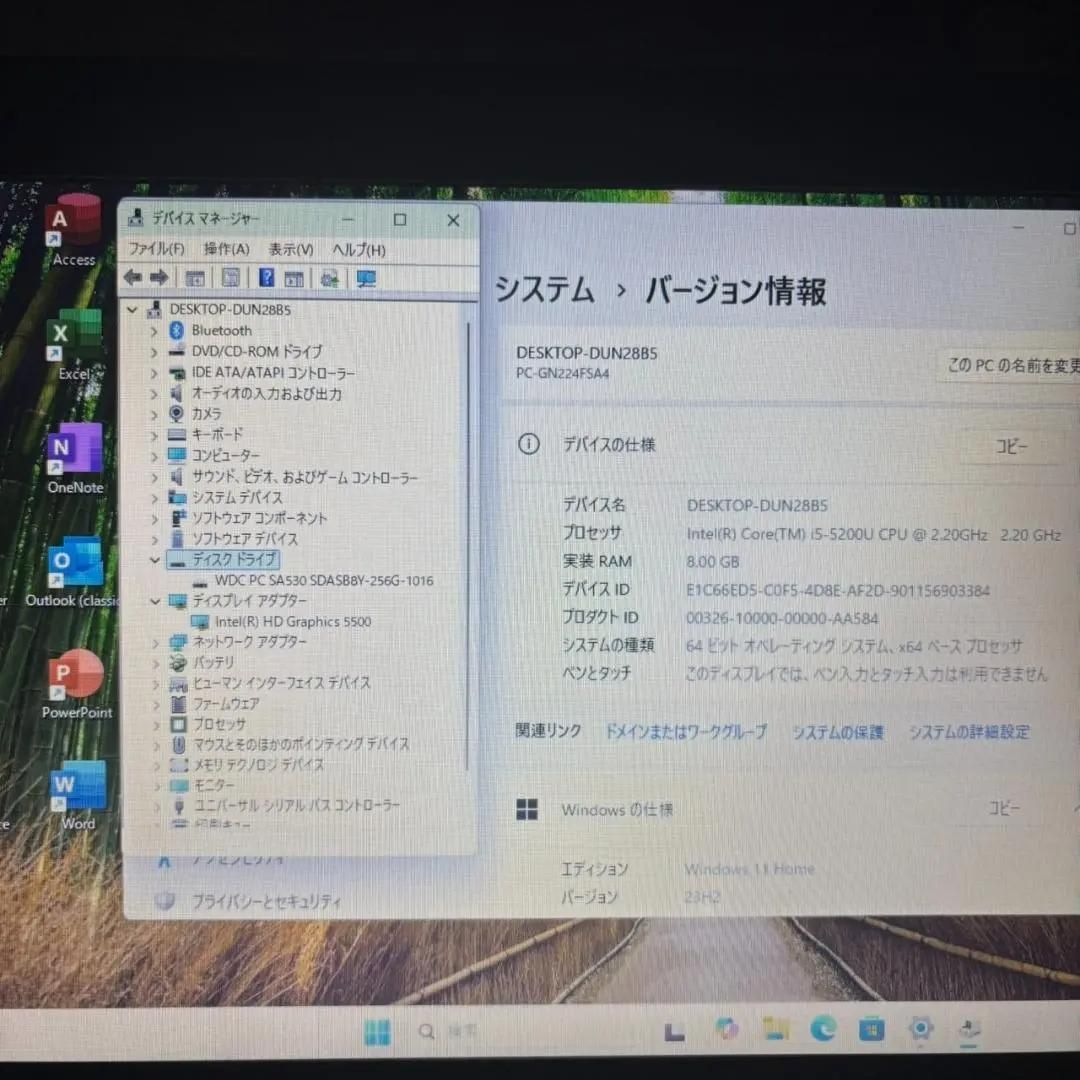Collapse the ディスプレイ アダプター node
This screenshot has width=1080, height=1080.
point(155,601)
